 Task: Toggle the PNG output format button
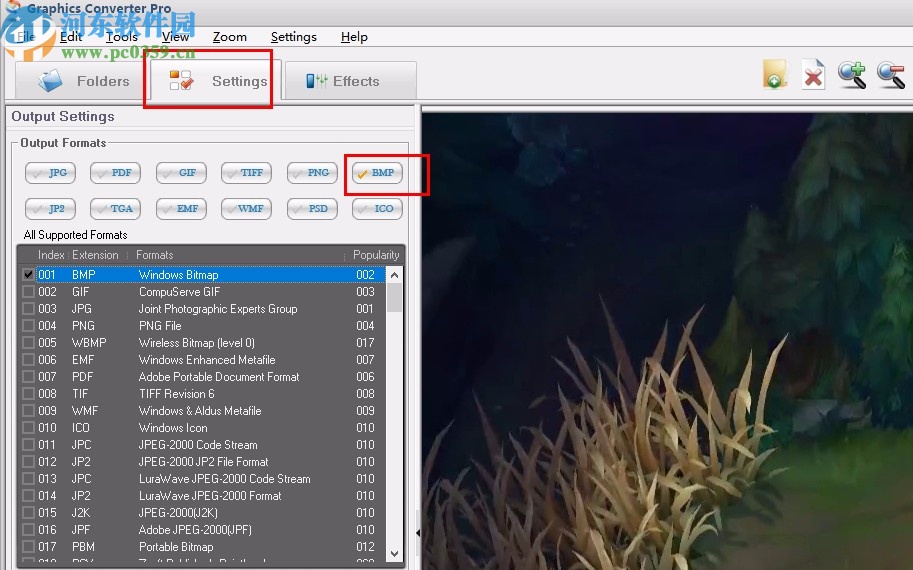tap(312, 173)
